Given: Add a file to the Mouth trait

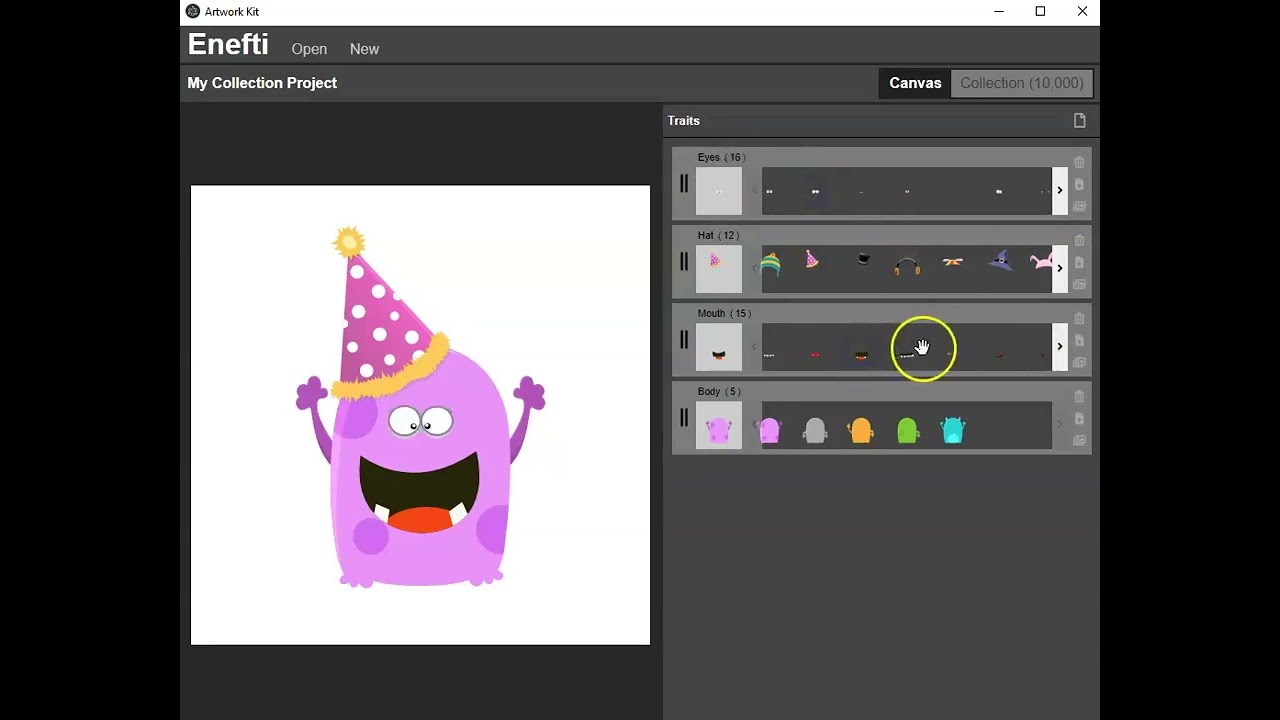Looking at the screenshot, I should (1079, 340).
